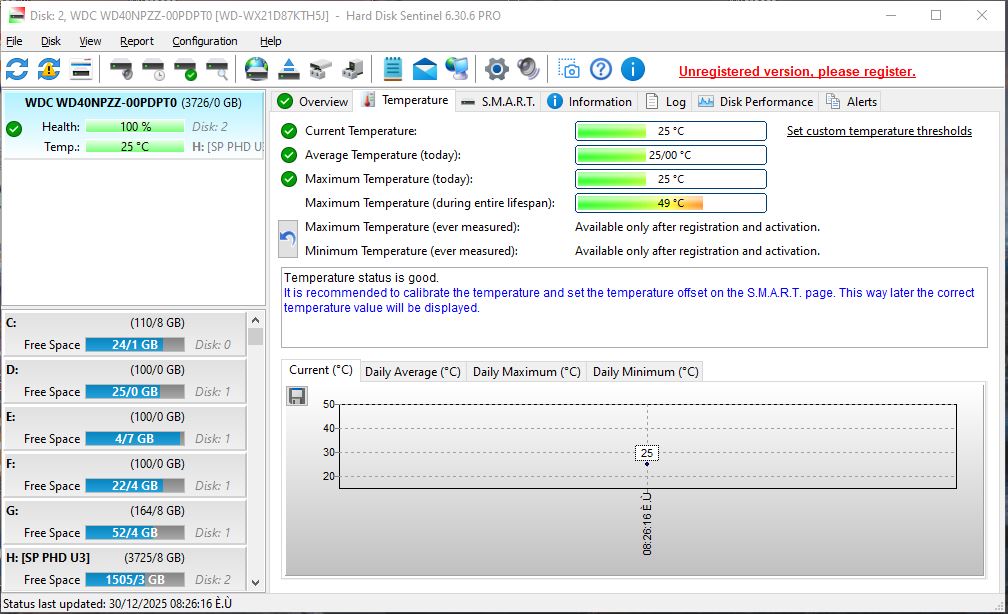Click the camera screenshot icon
This screenshot has width=1008, height=614.
tap(569, 69)
